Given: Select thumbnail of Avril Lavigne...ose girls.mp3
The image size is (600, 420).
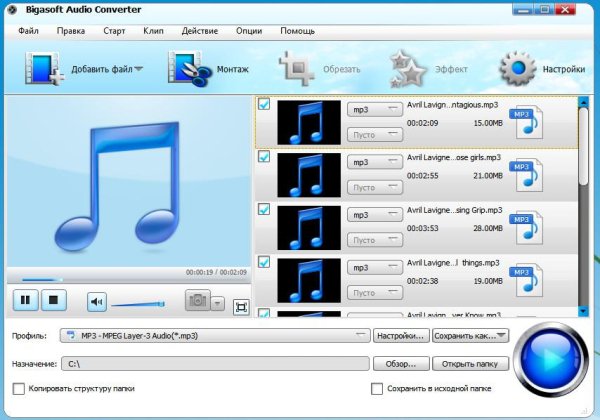Looking at the screenshot, I should pyautogui.click(x=309, y=175).
